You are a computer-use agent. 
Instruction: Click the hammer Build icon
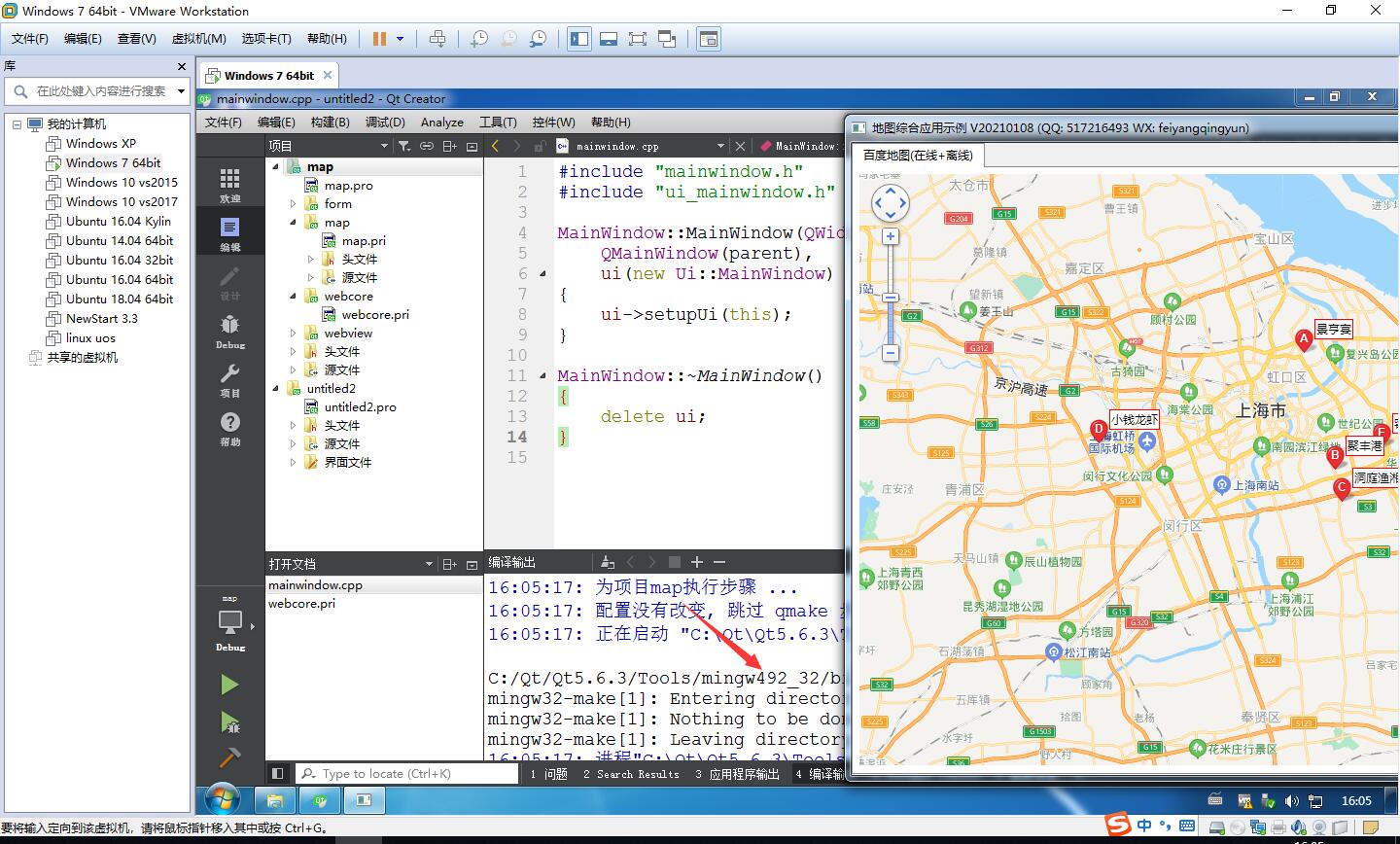(229, 756)
